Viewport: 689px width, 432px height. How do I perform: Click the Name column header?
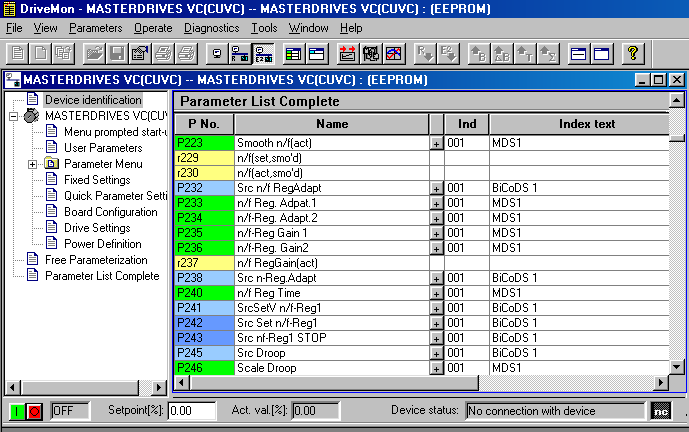(x=332, y=124)
